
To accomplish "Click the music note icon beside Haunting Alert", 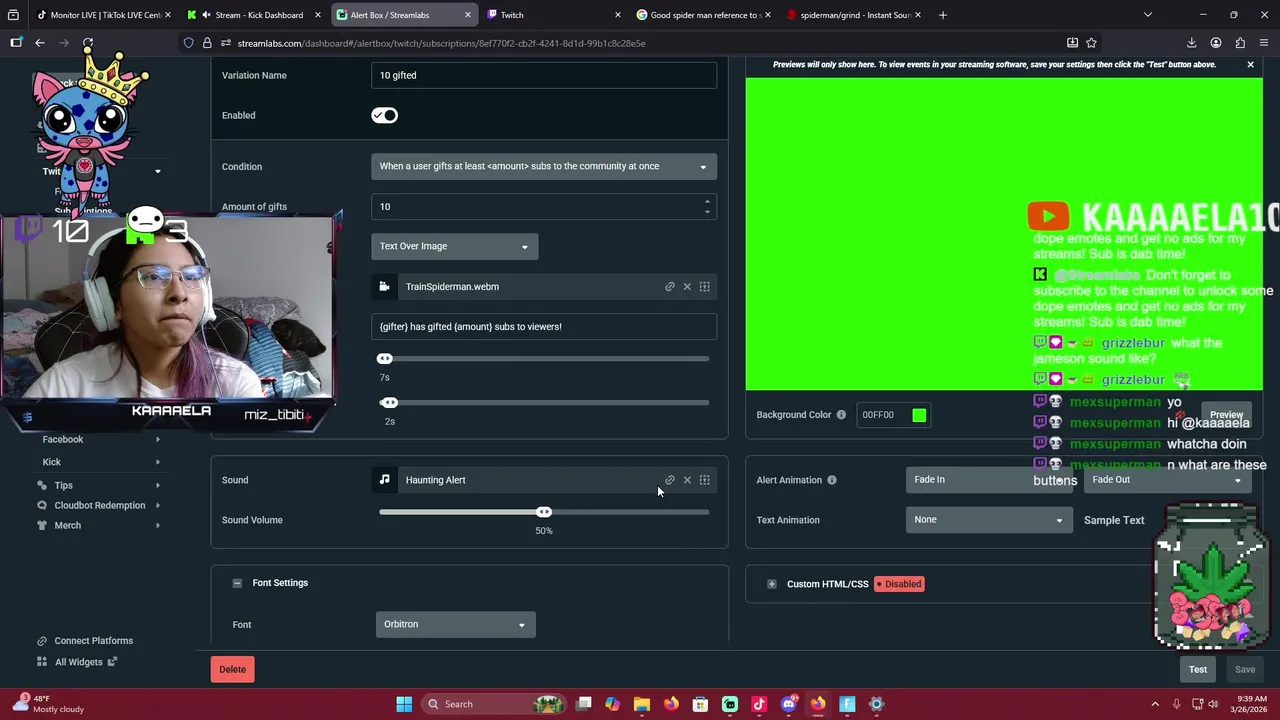I will pyautogui.click(x=384, y=480).
